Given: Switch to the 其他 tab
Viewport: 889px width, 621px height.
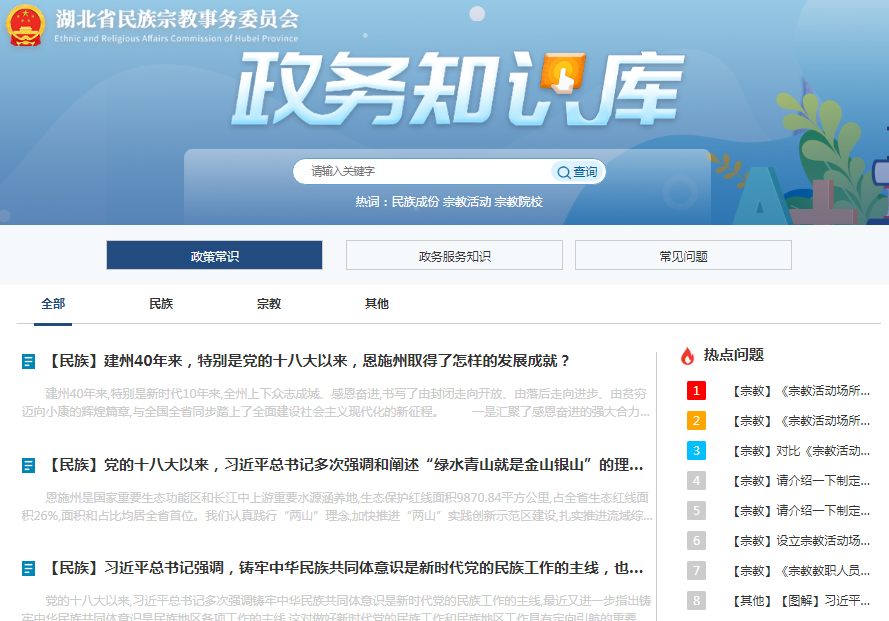Looking at the screenshot, I should click(x=377, y=304).
